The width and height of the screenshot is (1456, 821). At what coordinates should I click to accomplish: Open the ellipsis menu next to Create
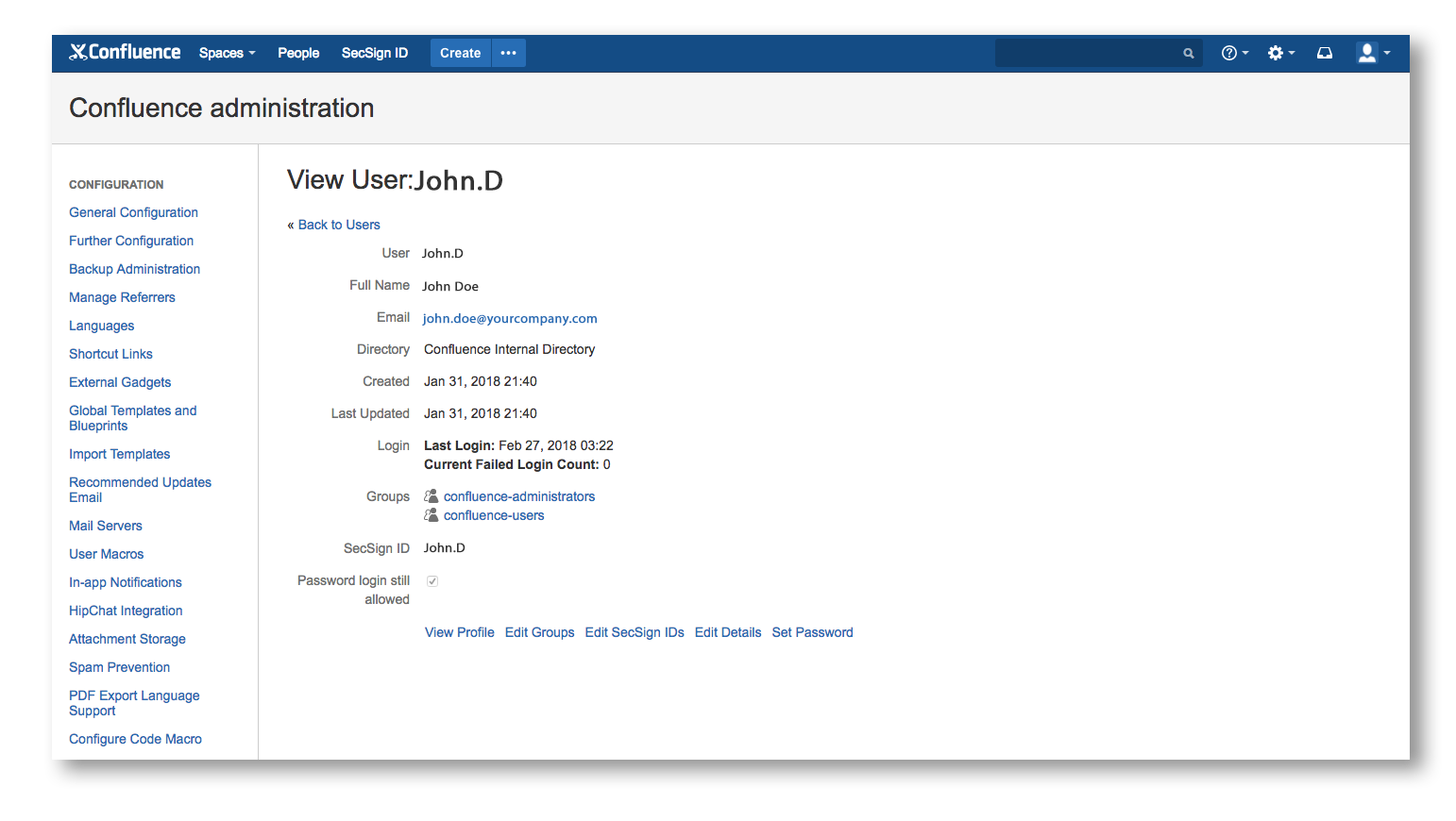508,53
